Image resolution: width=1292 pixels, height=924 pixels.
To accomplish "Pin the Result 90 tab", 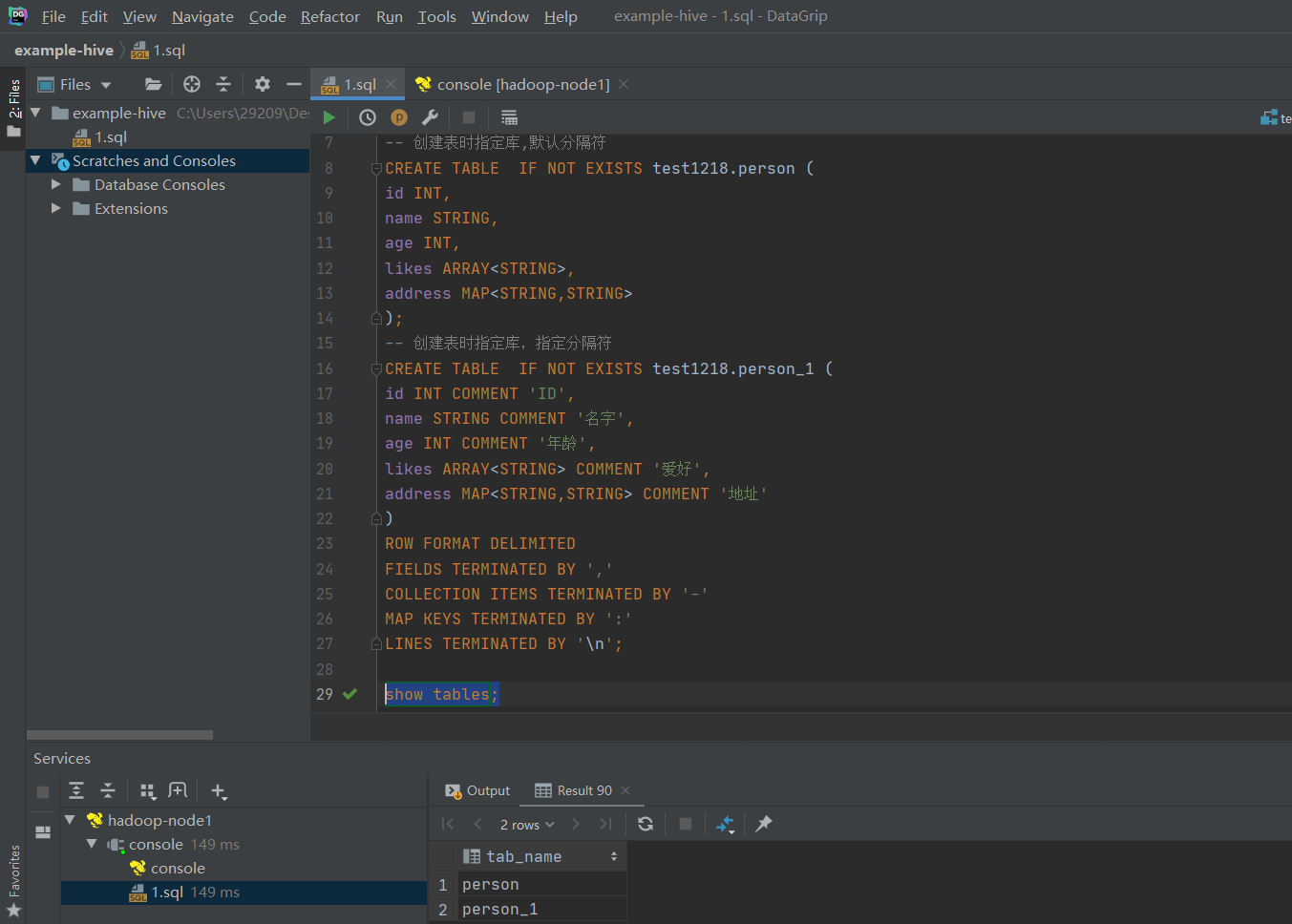I will [x=764, y=824].
